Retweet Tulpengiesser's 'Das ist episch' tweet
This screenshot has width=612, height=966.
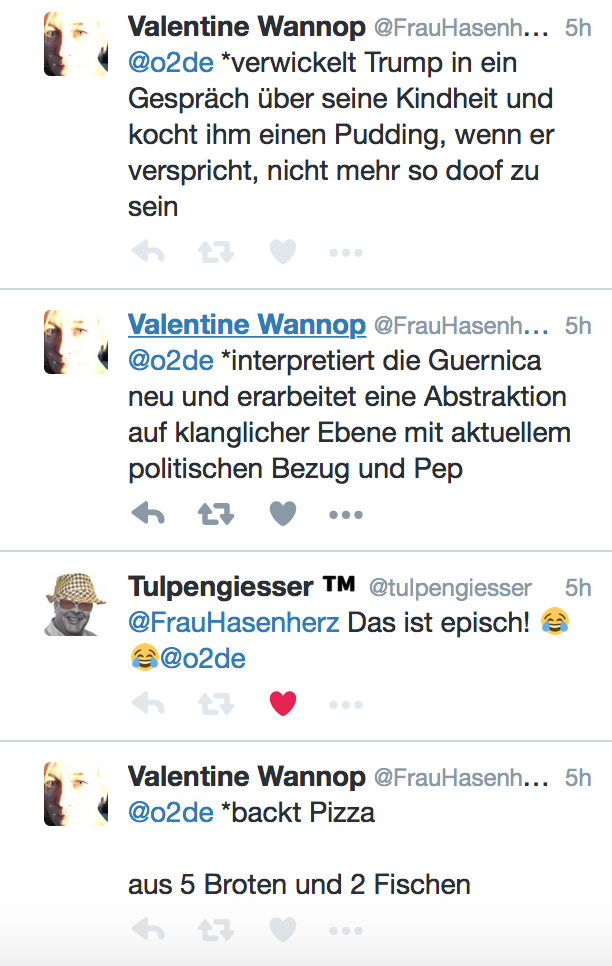point(215,704)
